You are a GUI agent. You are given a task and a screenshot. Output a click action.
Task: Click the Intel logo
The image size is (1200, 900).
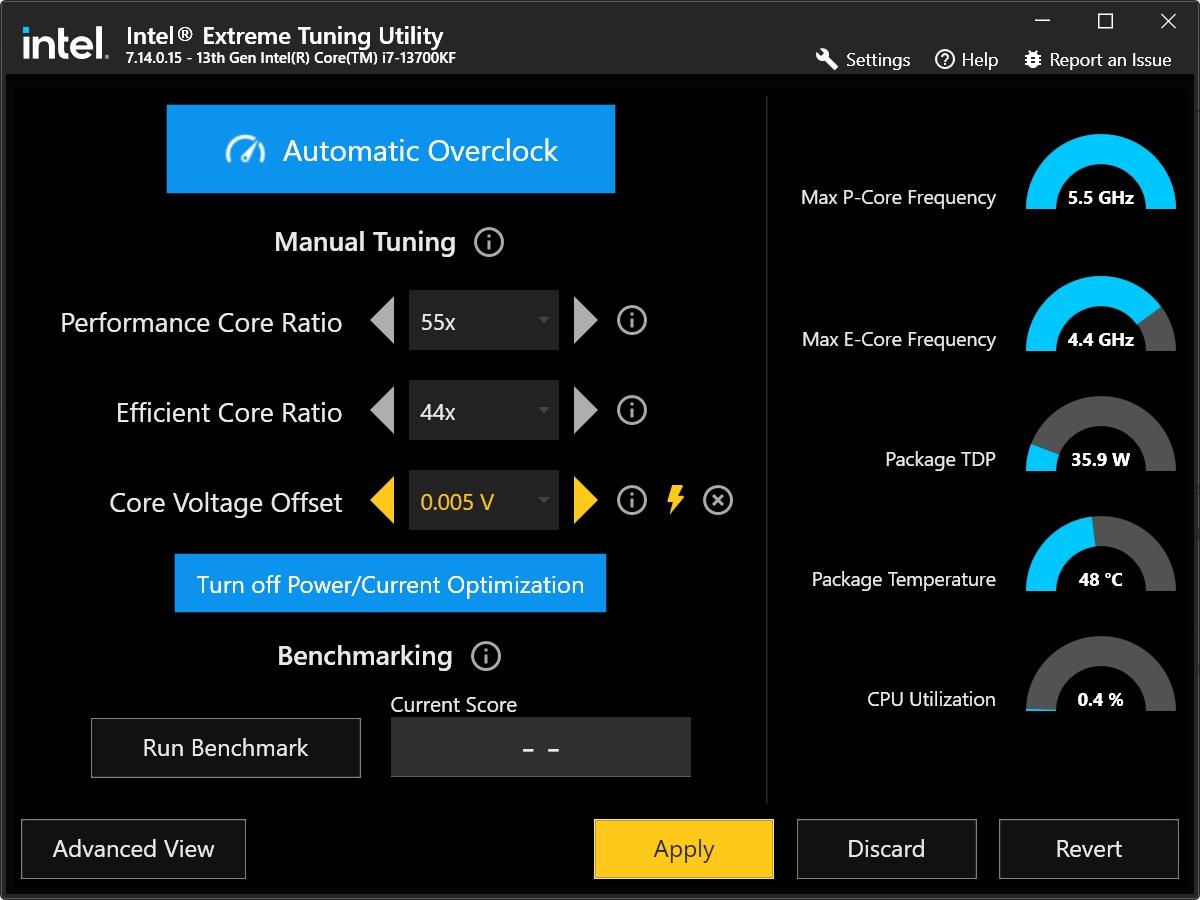(65, 44)
